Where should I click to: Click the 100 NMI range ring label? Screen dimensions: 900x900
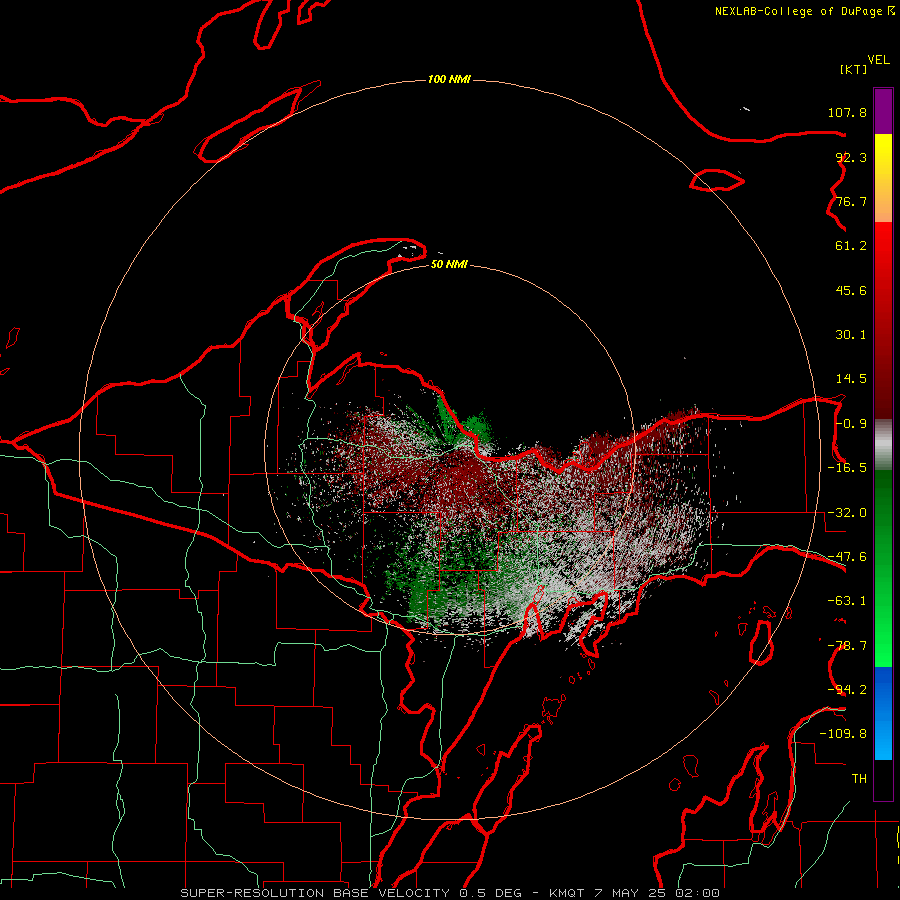pos(449,79)
